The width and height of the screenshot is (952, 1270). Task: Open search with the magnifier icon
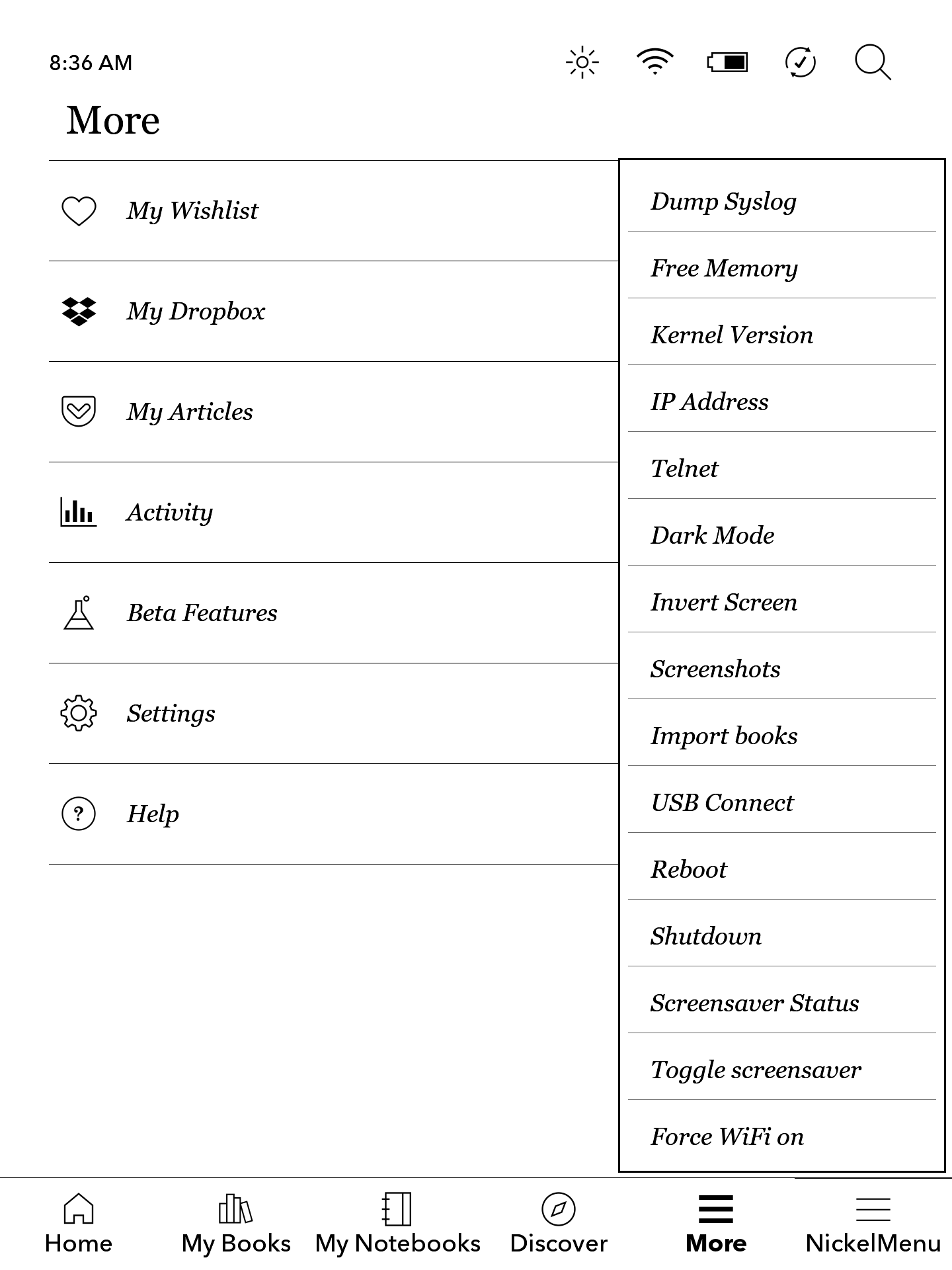[x=873, y=63]
